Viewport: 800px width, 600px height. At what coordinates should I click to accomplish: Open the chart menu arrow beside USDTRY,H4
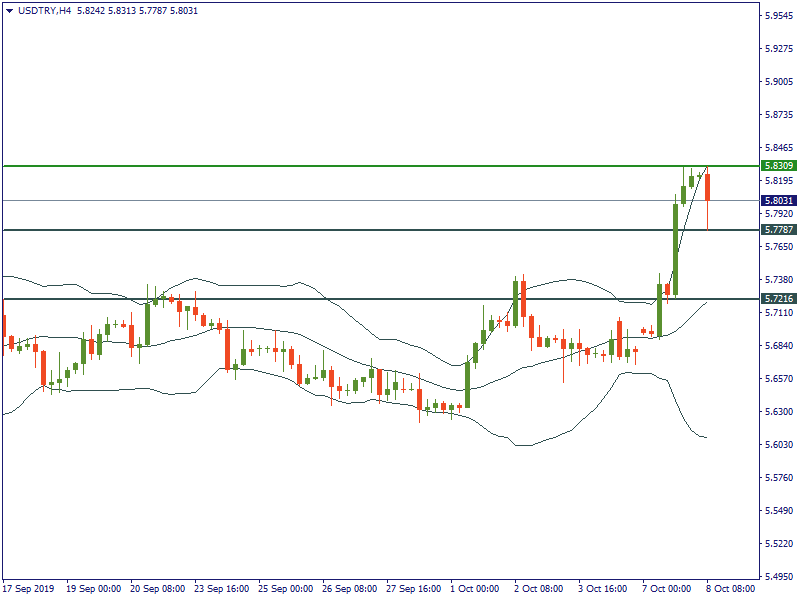point(9,9)
